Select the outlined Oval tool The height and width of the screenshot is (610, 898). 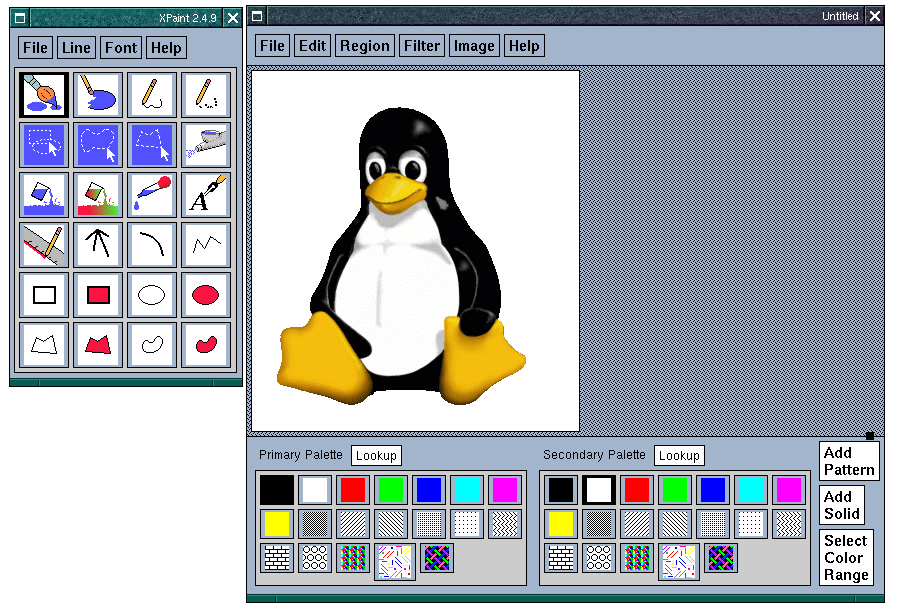pyautogui.click(x=152, y=295)
